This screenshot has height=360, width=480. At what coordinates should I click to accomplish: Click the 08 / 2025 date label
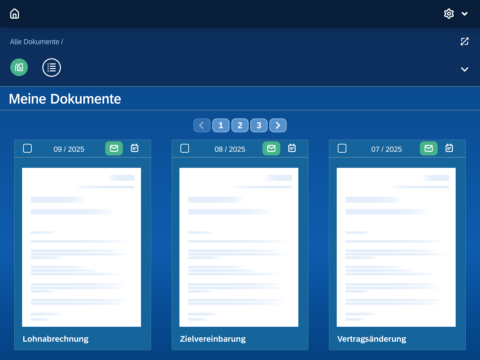pos(230,149)
